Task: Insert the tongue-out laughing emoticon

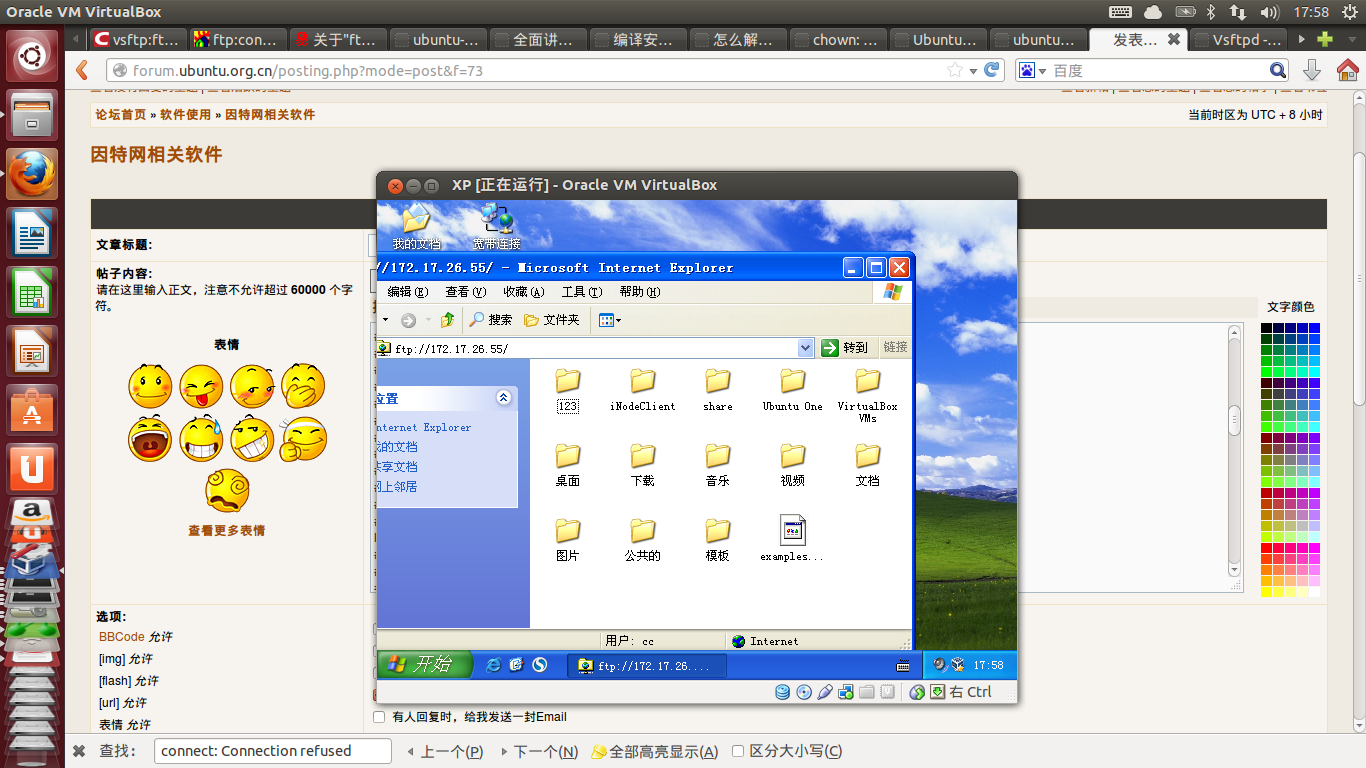Action: 201,386
